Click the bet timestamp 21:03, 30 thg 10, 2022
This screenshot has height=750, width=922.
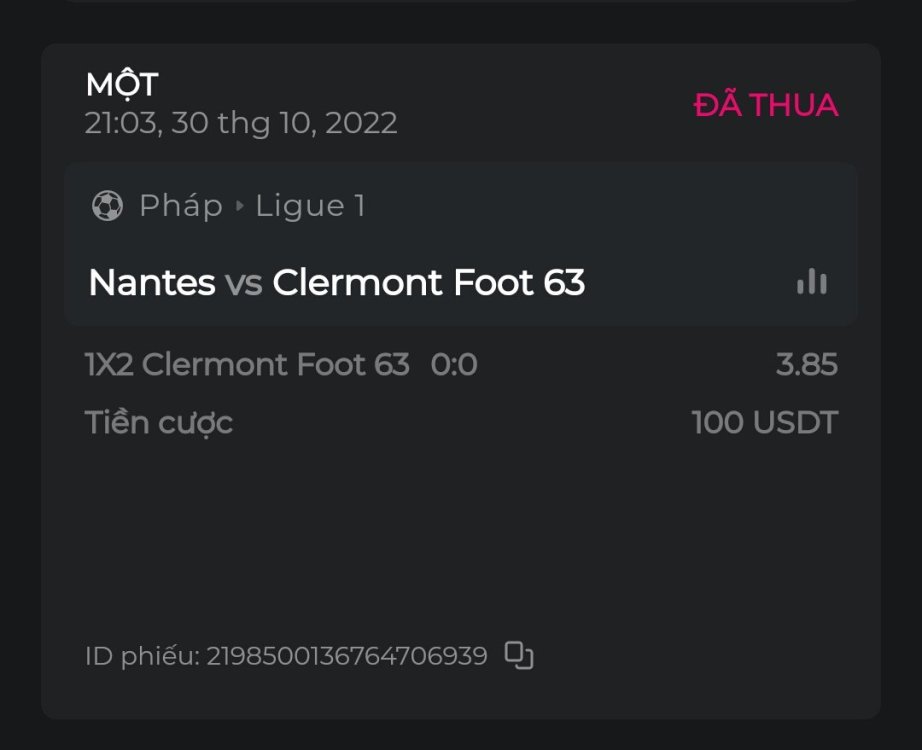tap(241, 123)
